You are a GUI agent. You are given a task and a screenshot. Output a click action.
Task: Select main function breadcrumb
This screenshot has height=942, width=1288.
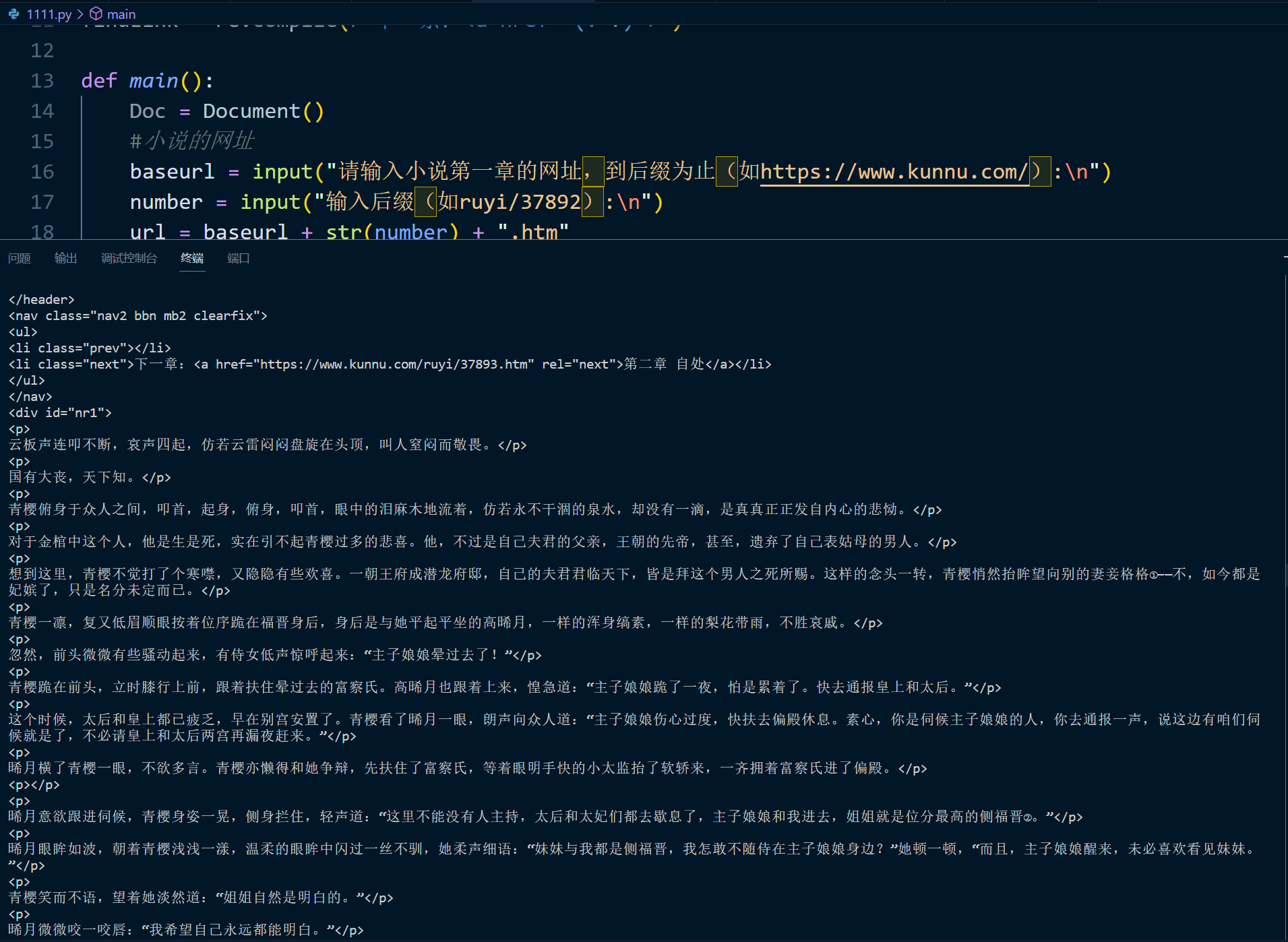(121, 14)
